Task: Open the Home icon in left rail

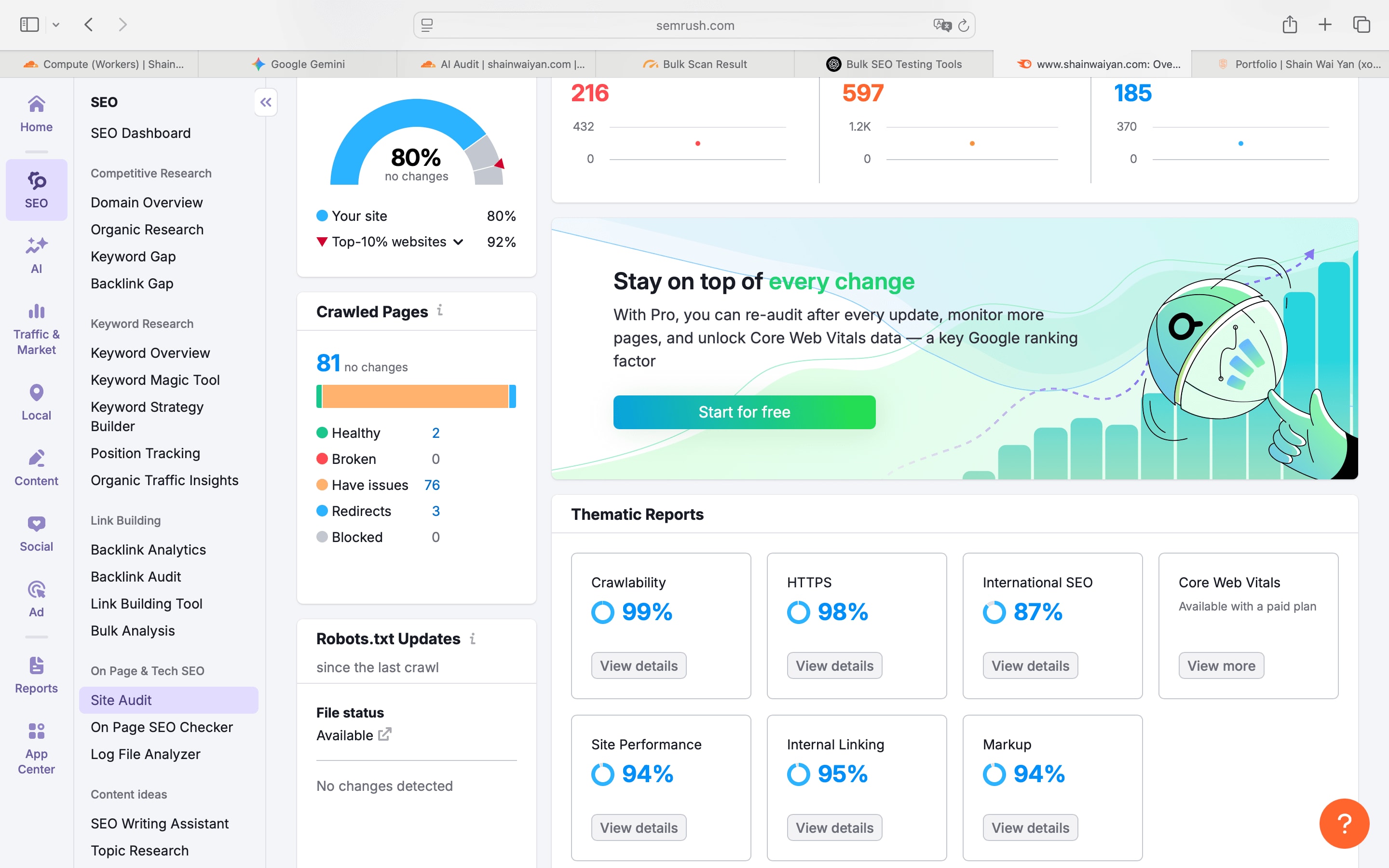Action: 36,105
